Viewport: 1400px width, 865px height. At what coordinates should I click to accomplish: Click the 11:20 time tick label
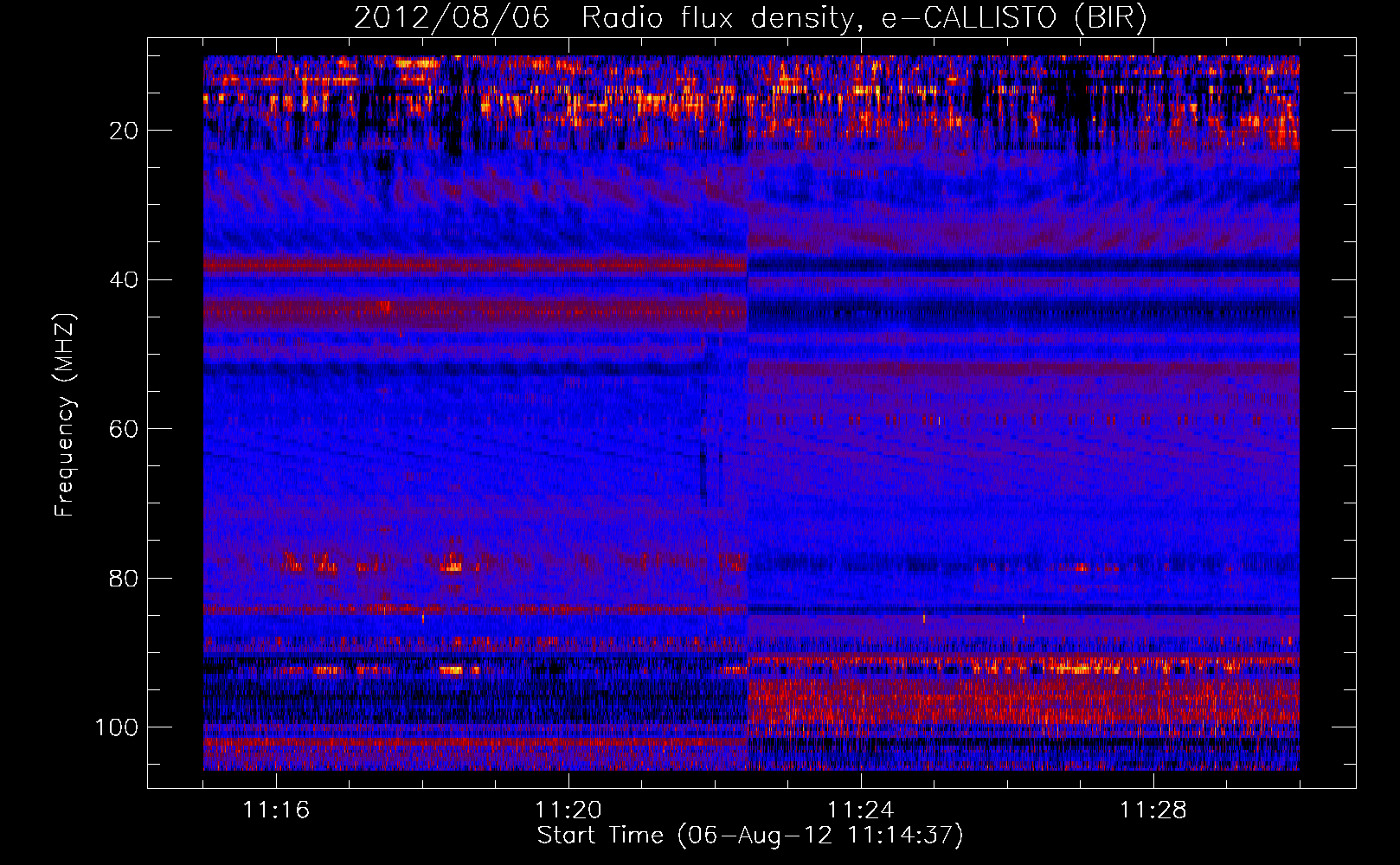coord(568,810)
